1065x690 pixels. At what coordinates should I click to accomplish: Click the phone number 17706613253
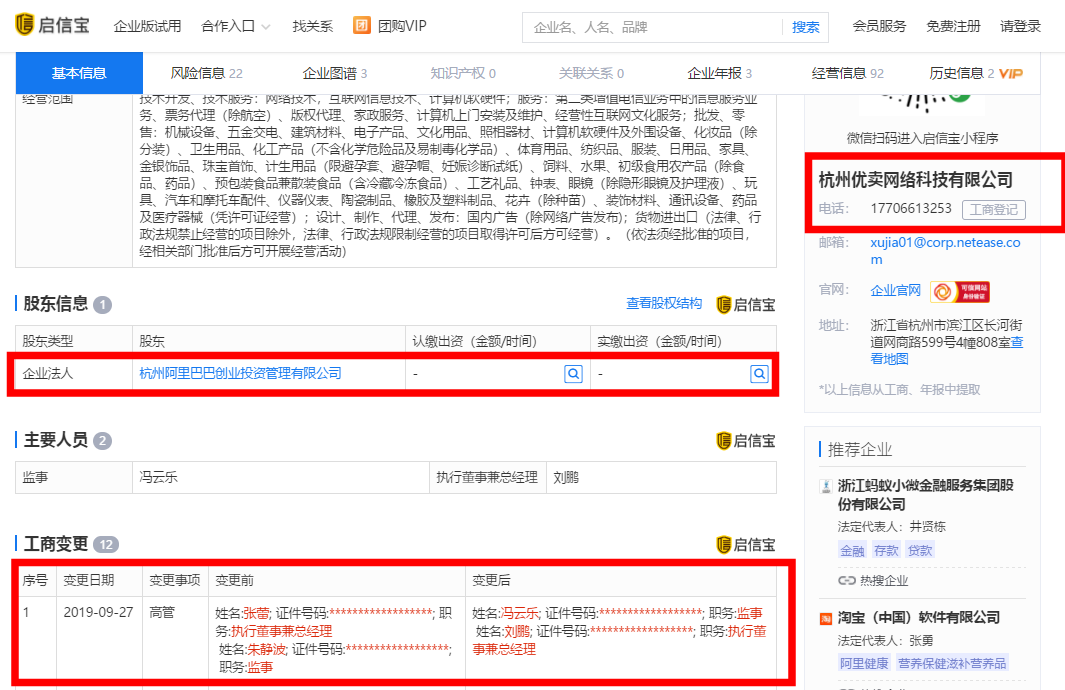(x=911, y=208)
